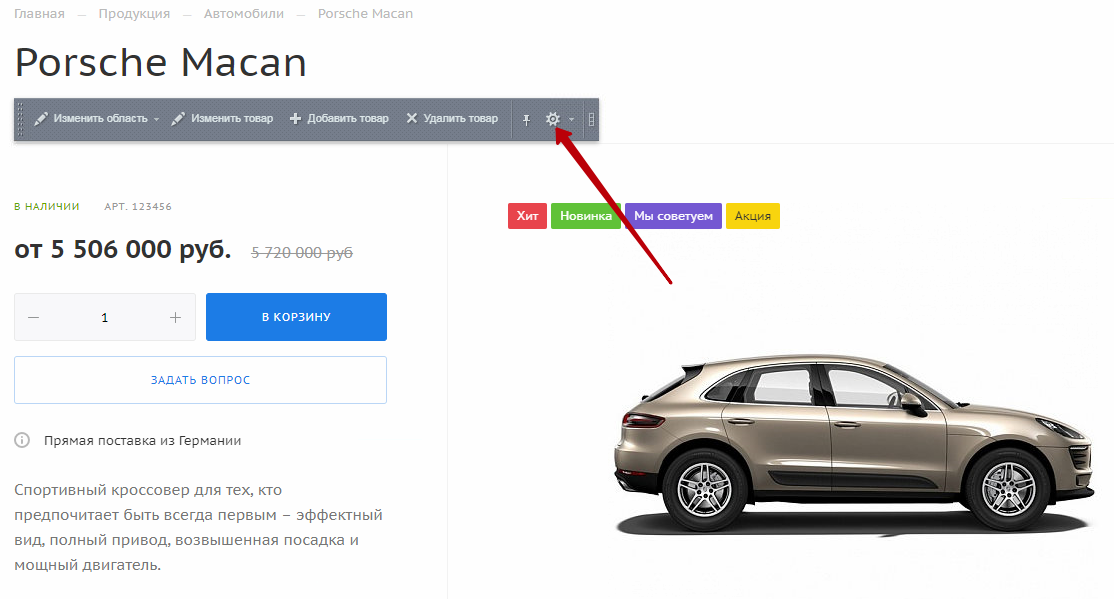Click the toolbar collapse handle on right

click(x=591, y=119)
